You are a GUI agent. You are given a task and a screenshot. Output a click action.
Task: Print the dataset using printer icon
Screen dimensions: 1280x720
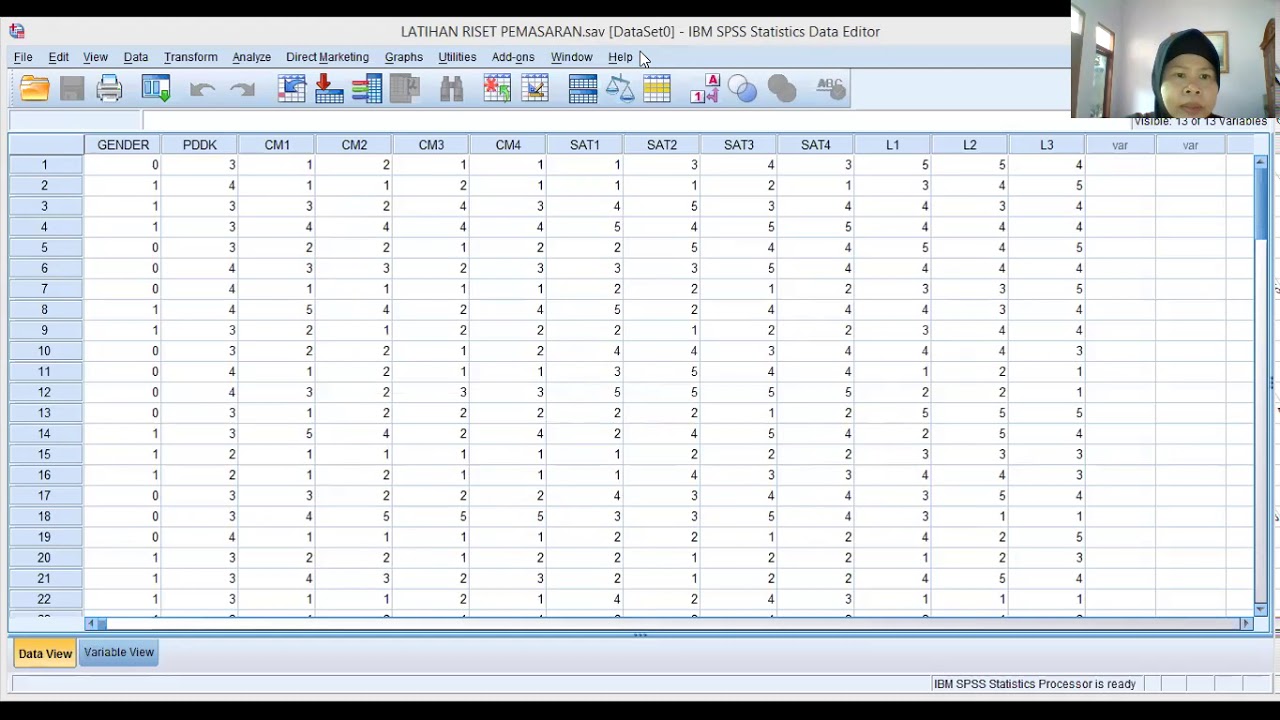tap(110, 89)
